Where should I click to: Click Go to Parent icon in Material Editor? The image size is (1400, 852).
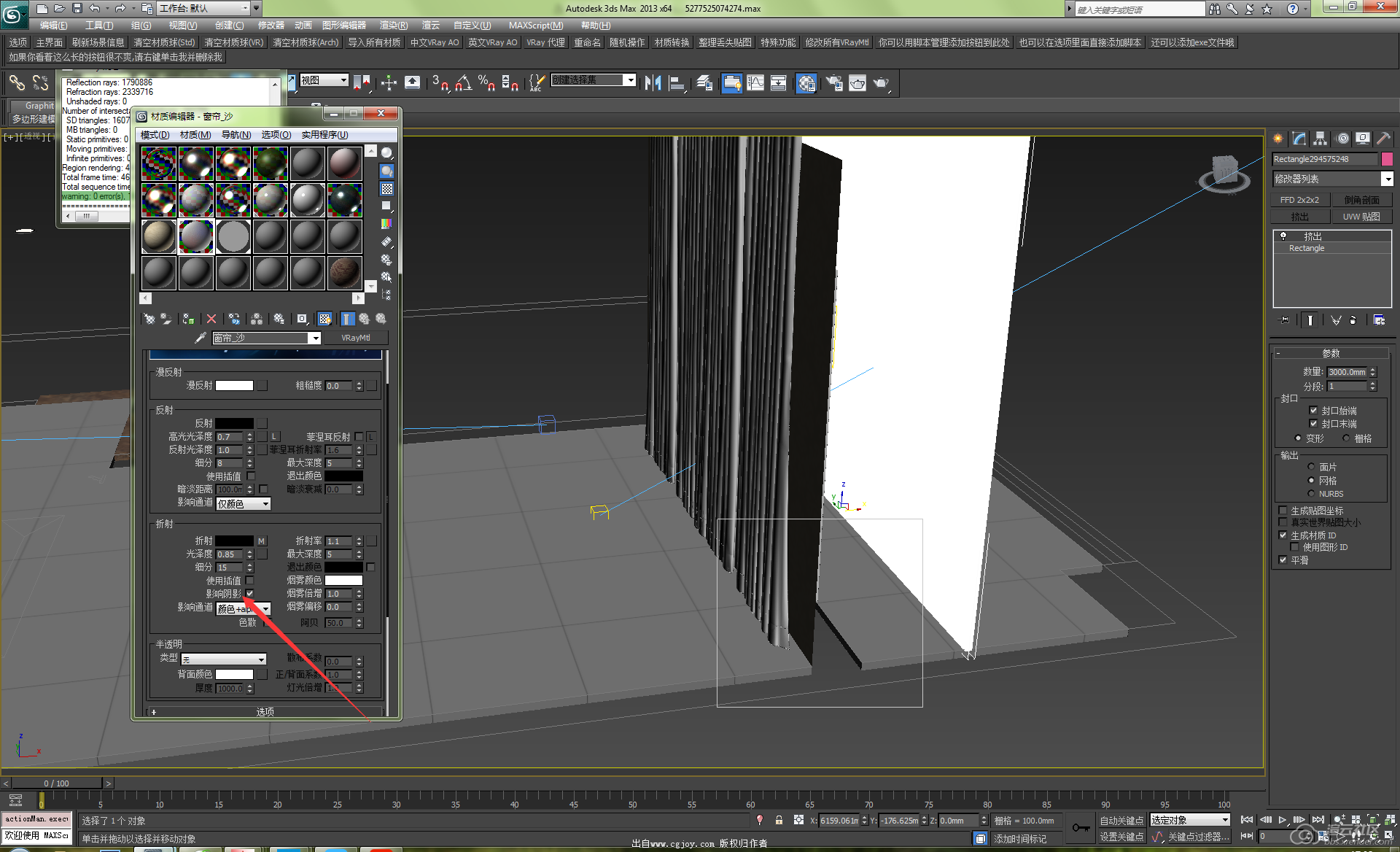[364, 319]
